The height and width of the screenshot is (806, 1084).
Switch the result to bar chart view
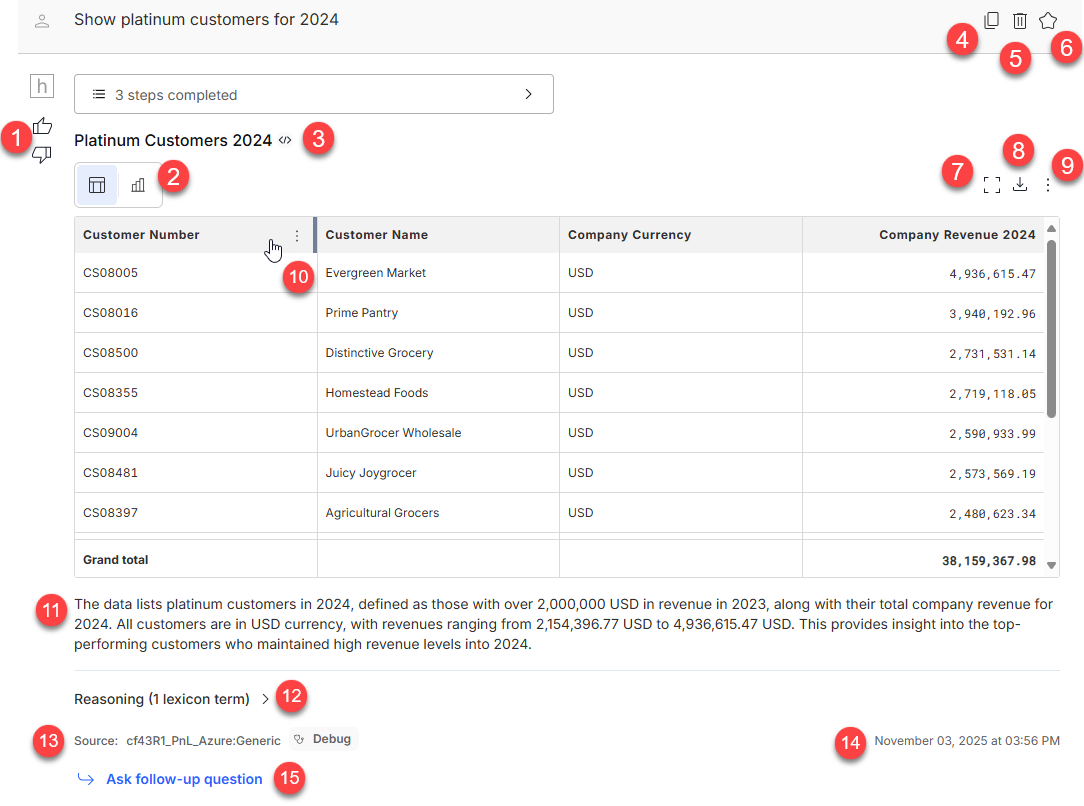tap(137, 184)
